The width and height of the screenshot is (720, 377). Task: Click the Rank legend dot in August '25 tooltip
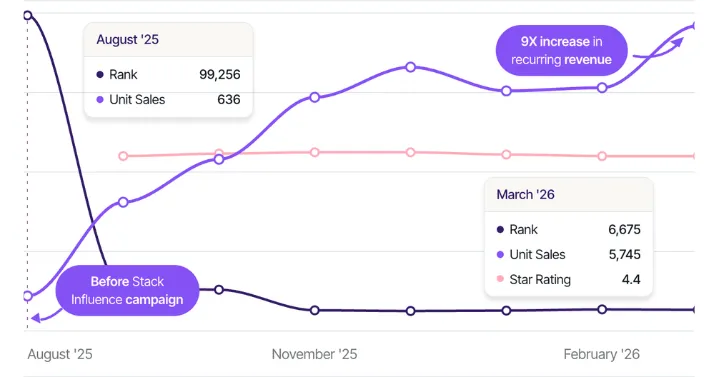(x=100, y=74)
